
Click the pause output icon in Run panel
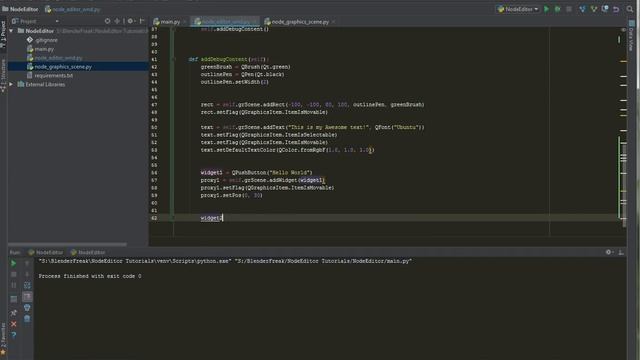(13, 285)
